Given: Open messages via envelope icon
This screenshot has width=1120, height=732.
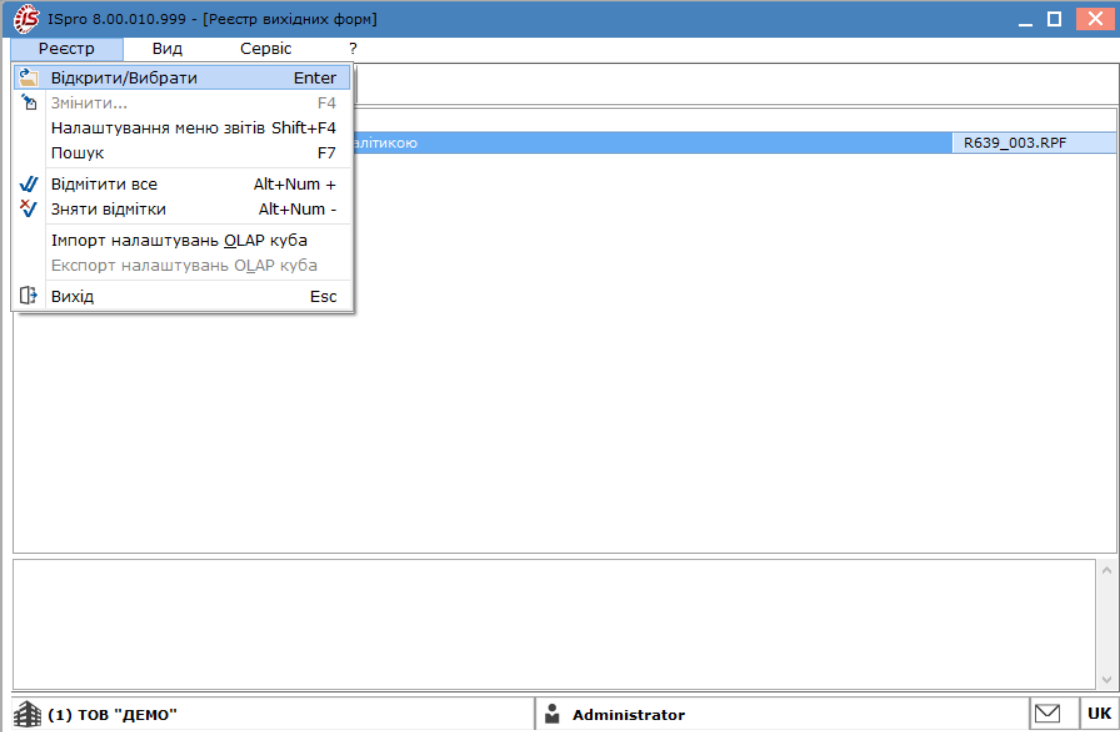Looking at the screenshot, I should tap(1048, 713).
